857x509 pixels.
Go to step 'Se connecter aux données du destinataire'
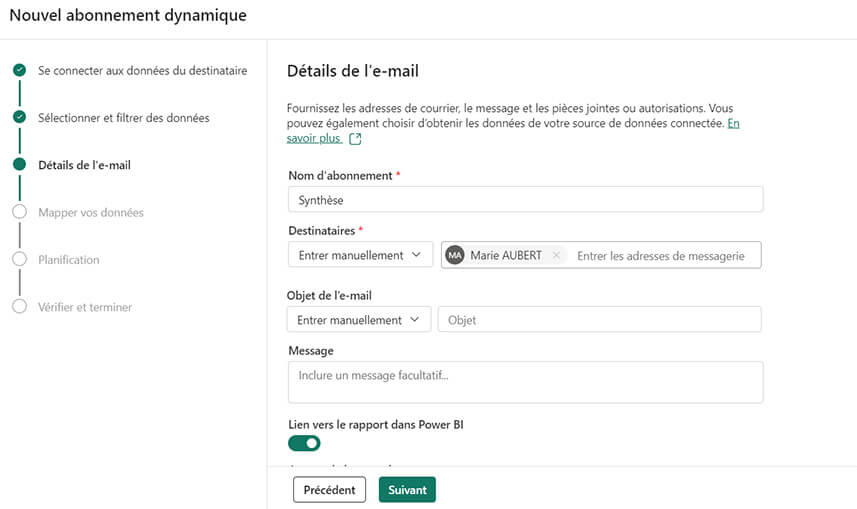coord(143,71)
